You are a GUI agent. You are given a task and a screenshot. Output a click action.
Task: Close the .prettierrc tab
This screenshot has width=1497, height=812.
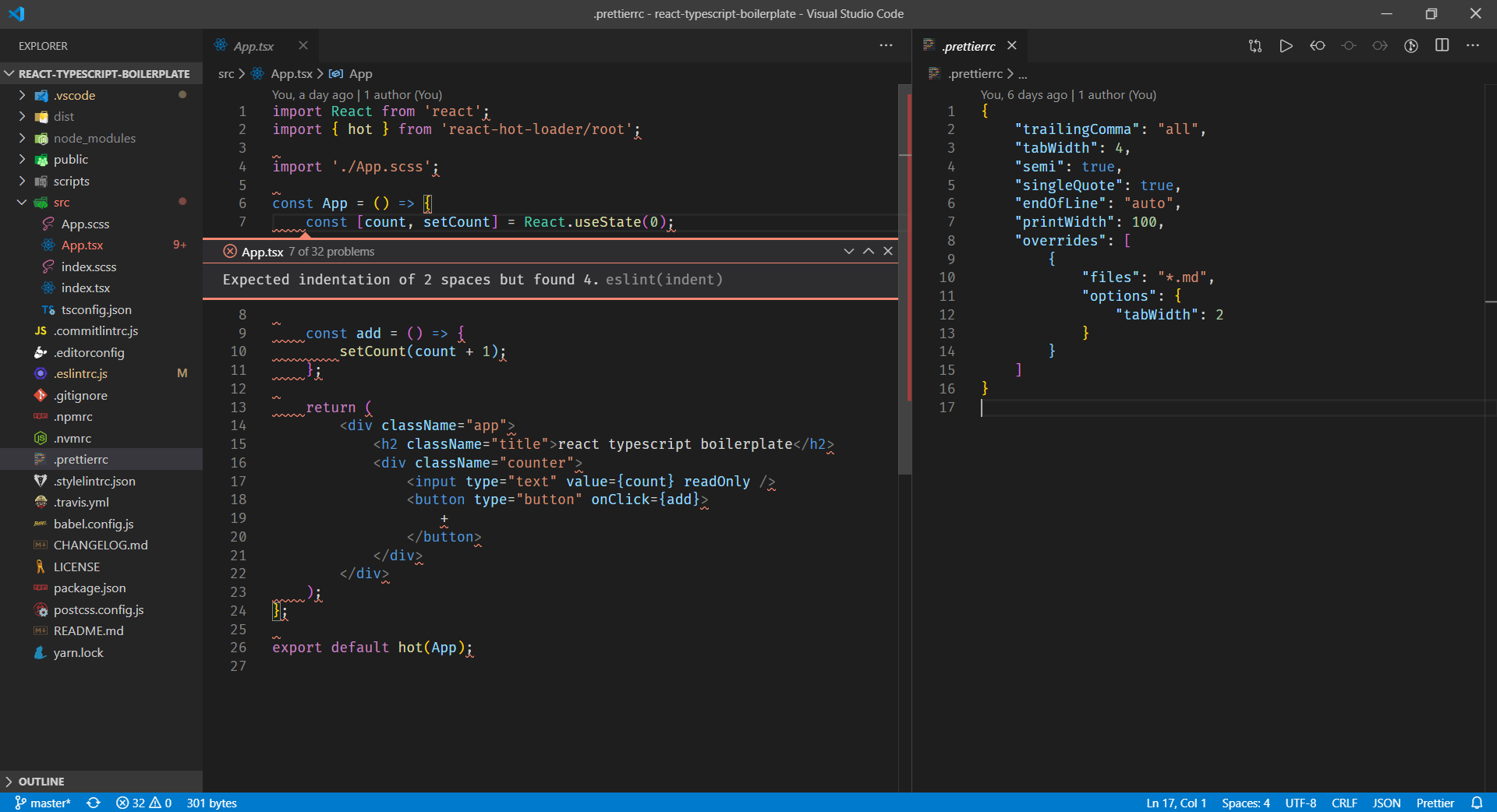click(x=1012, y=46)
